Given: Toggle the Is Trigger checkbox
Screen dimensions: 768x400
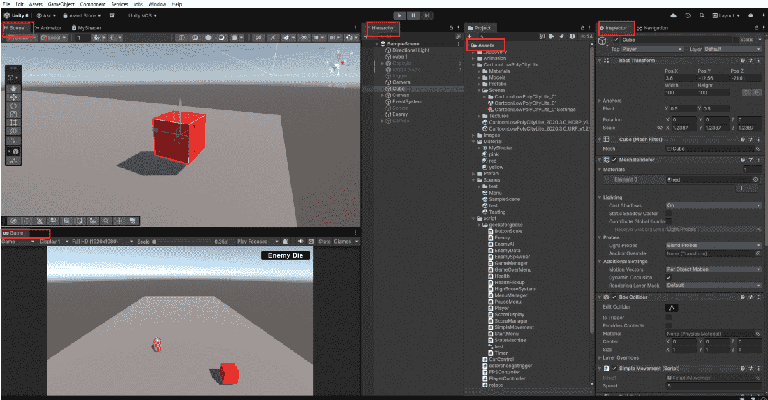Looking at the screenshot, I should pyautogui.click(x=669, y=317).
